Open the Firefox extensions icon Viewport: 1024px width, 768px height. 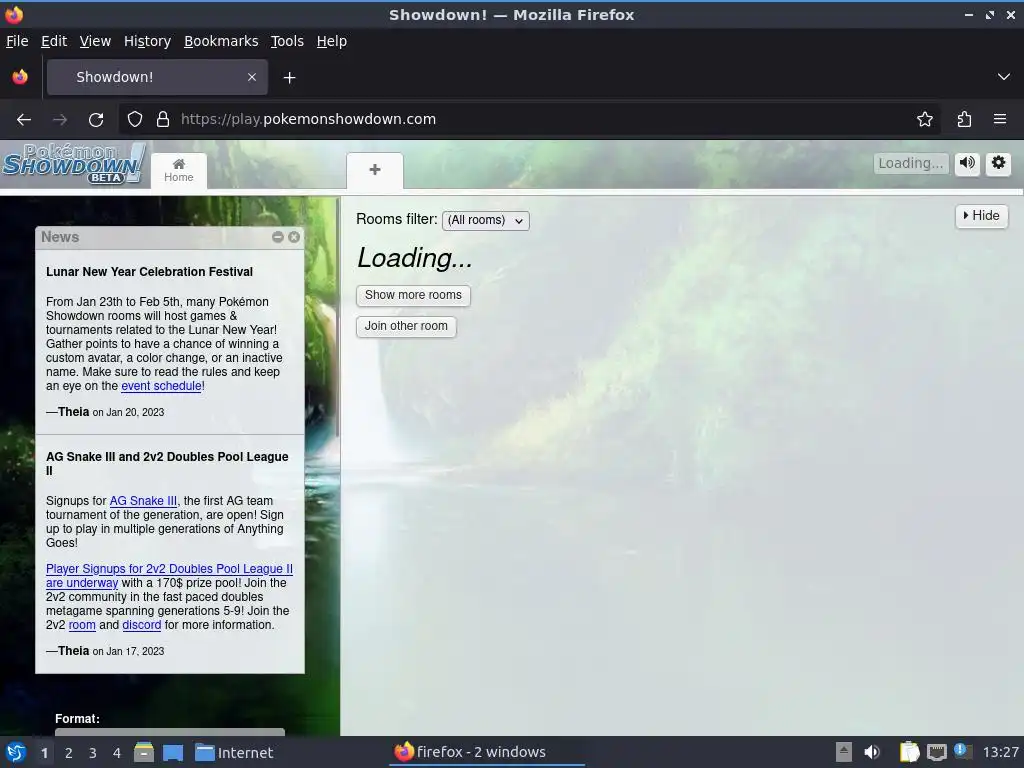(964, 120)
